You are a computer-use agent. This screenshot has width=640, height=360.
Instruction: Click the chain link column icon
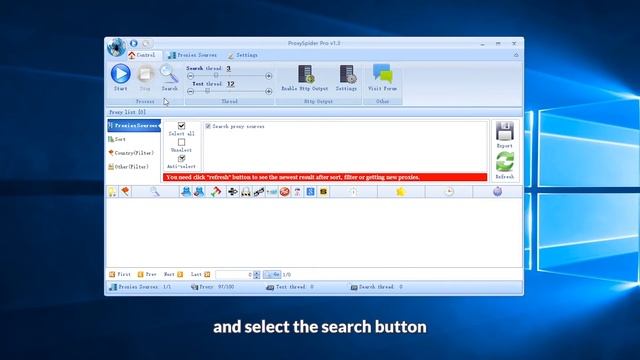[259, 191]
